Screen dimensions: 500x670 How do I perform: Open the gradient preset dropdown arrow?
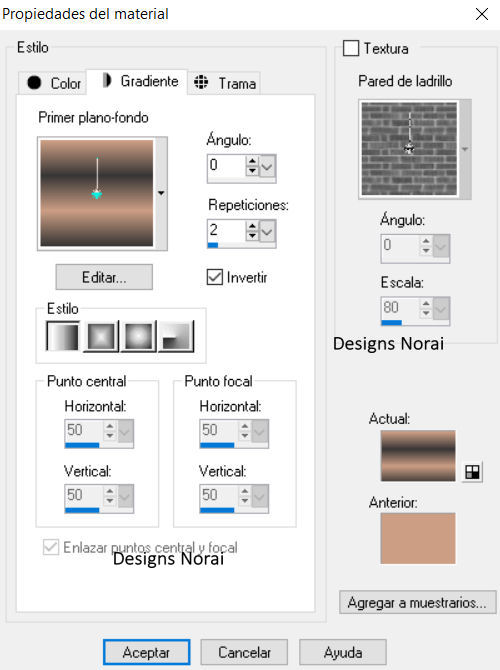(x=161, y=193)
